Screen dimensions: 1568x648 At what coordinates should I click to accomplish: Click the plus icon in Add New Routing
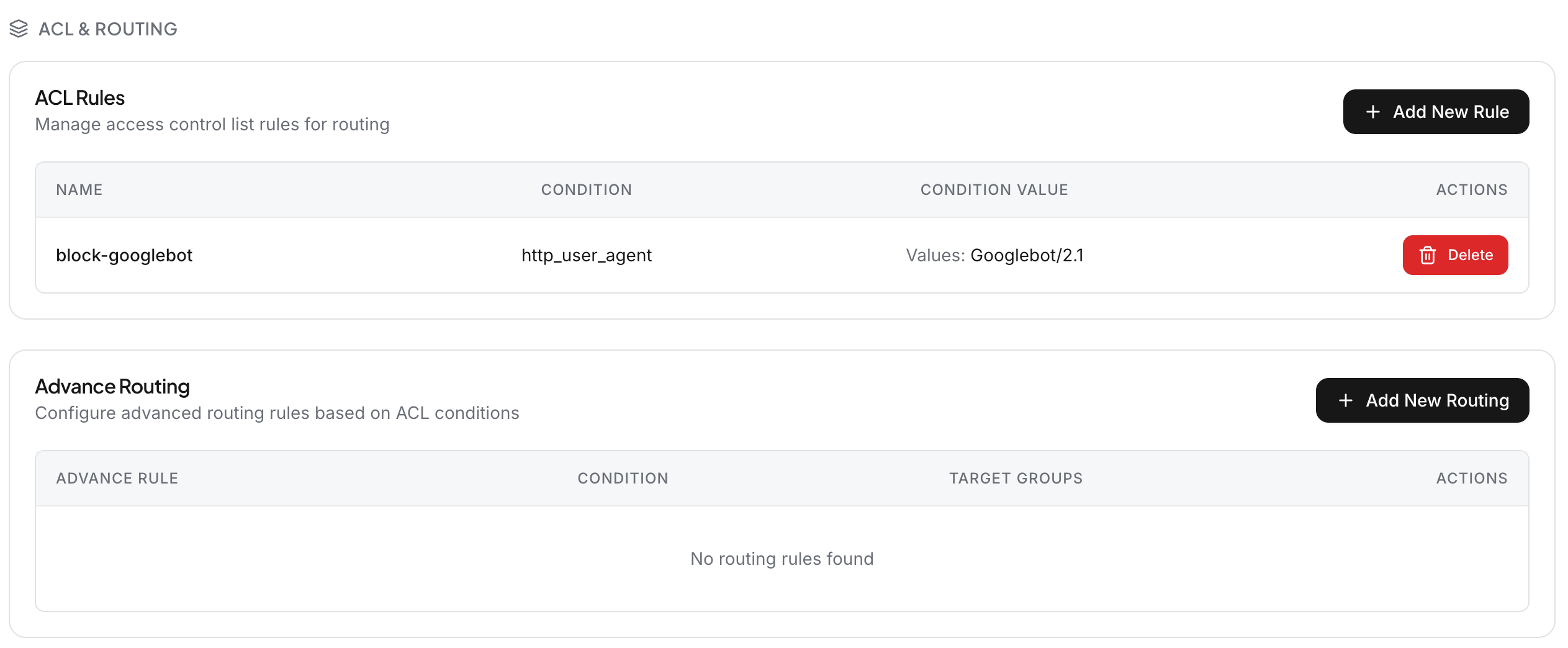click(x=1346, y=400)
